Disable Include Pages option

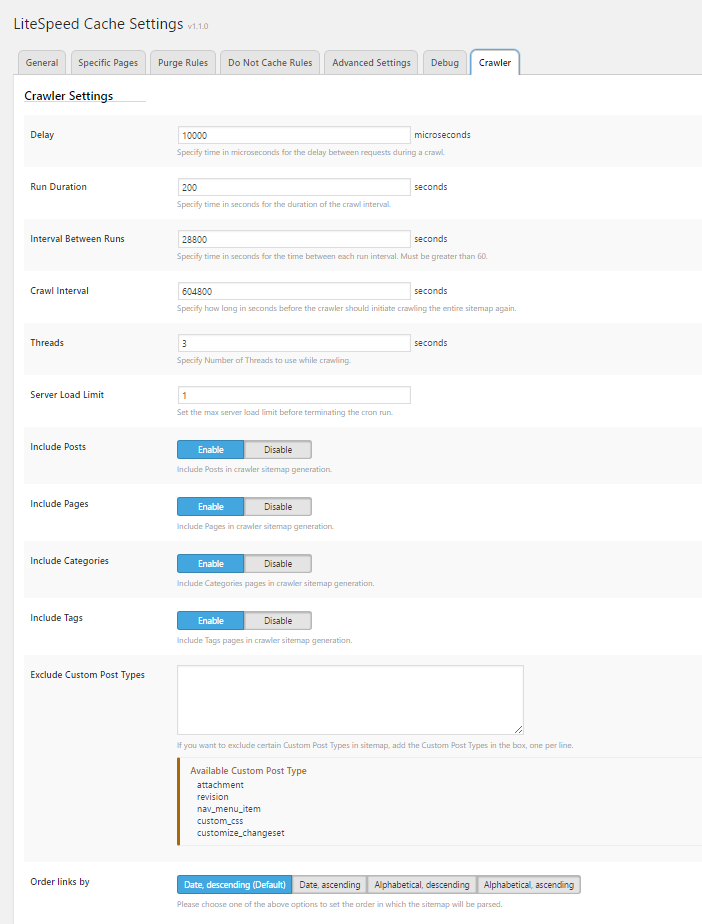(278, 507)
